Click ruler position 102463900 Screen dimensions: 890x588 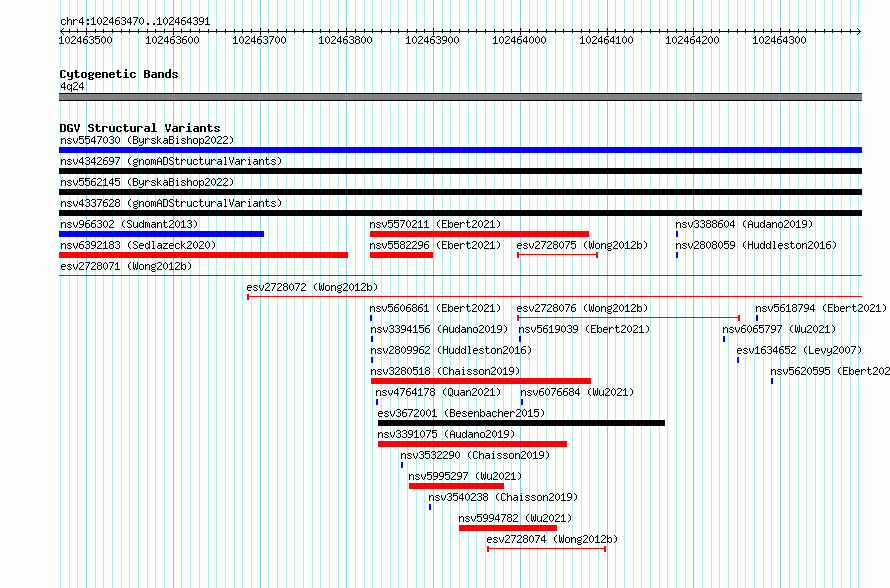(x=433, y=40)
